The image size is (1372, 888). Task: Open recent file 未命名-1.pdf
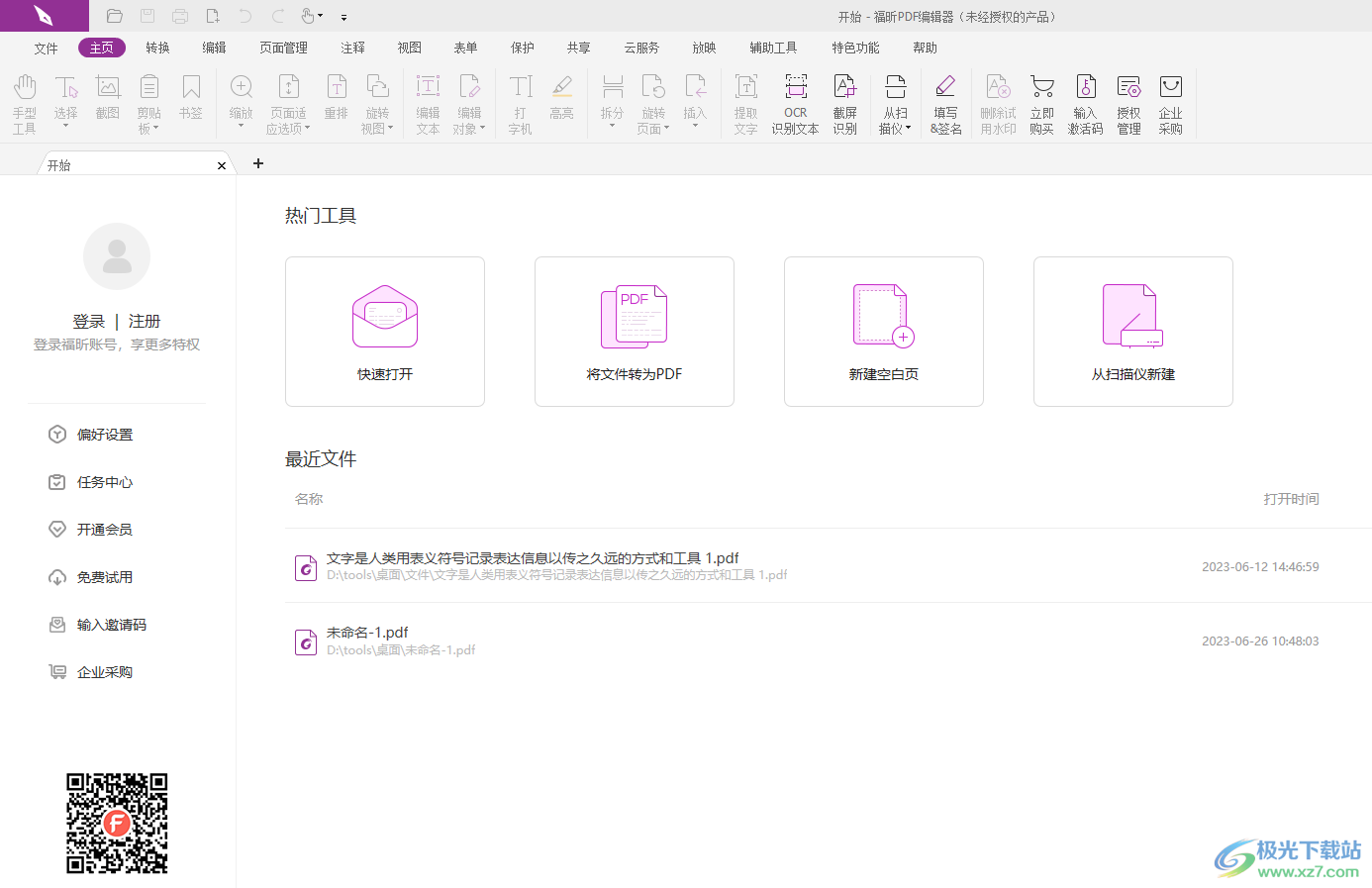(x=829, y=641)
